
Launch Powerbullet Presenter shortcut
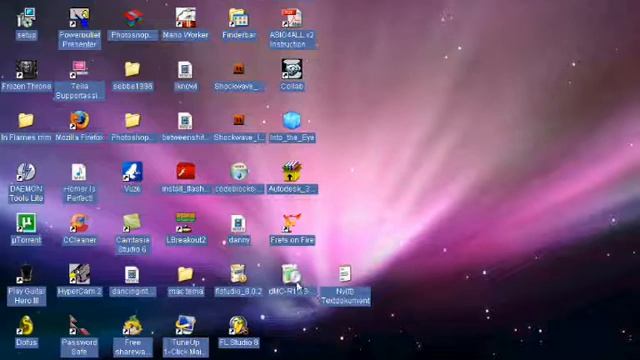79,19
